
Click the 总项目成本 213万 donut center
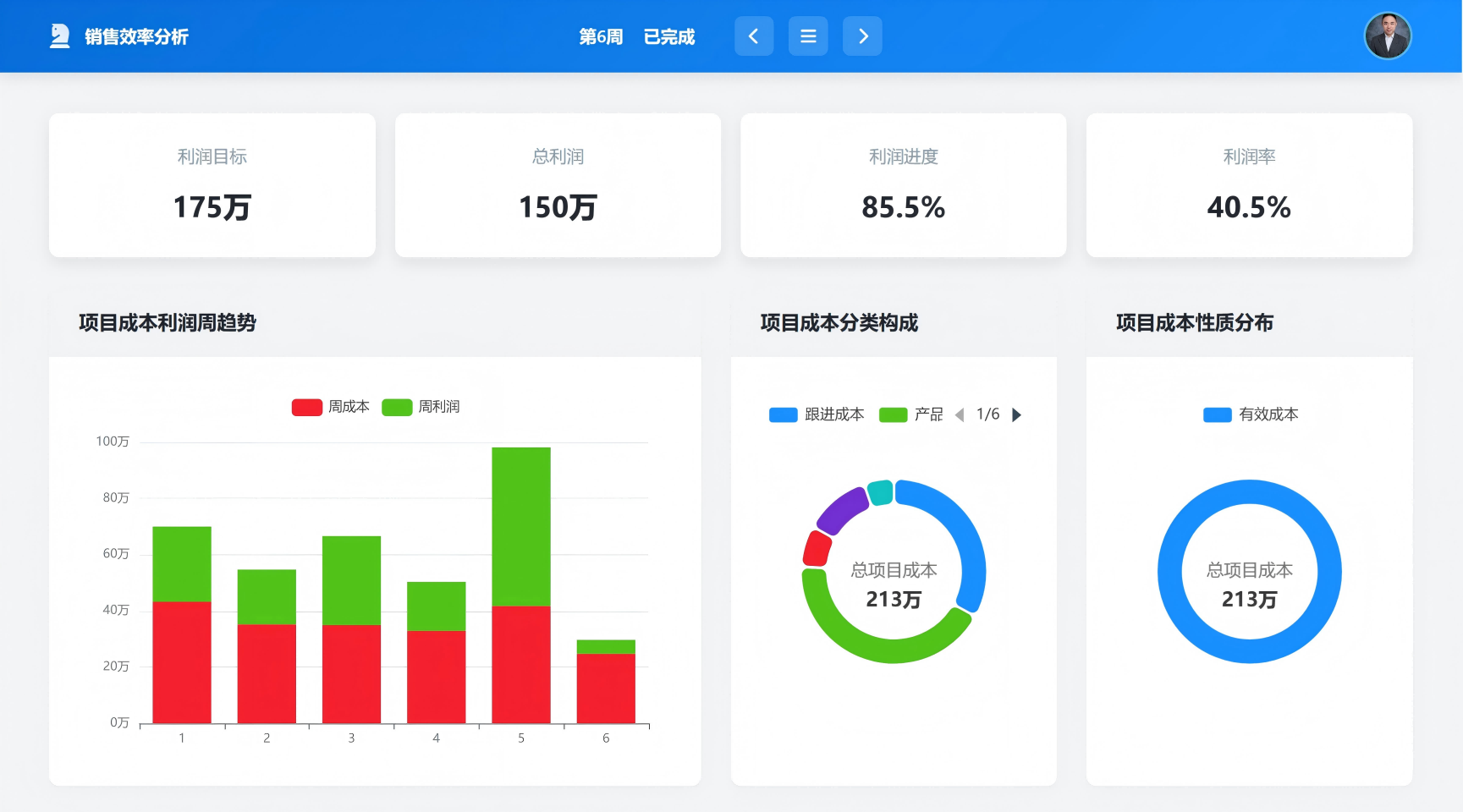click(893, 584)
